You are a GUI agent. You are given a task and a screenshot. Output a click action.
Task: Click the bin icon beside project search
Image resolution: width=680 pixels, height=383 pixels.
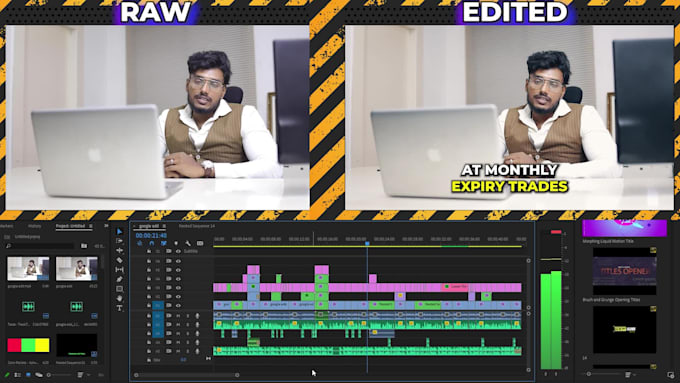pos(84,246)
